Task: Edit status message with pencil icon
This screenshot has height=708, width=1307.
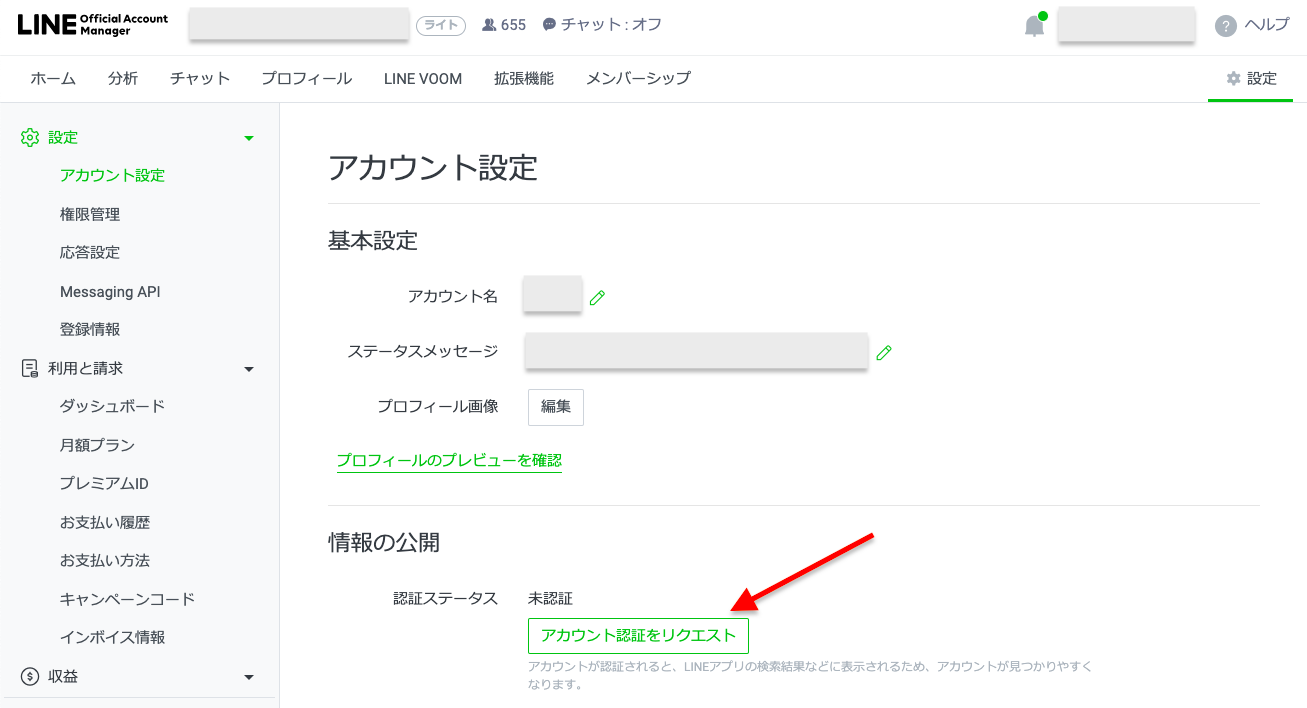Action: click(883, 352)
